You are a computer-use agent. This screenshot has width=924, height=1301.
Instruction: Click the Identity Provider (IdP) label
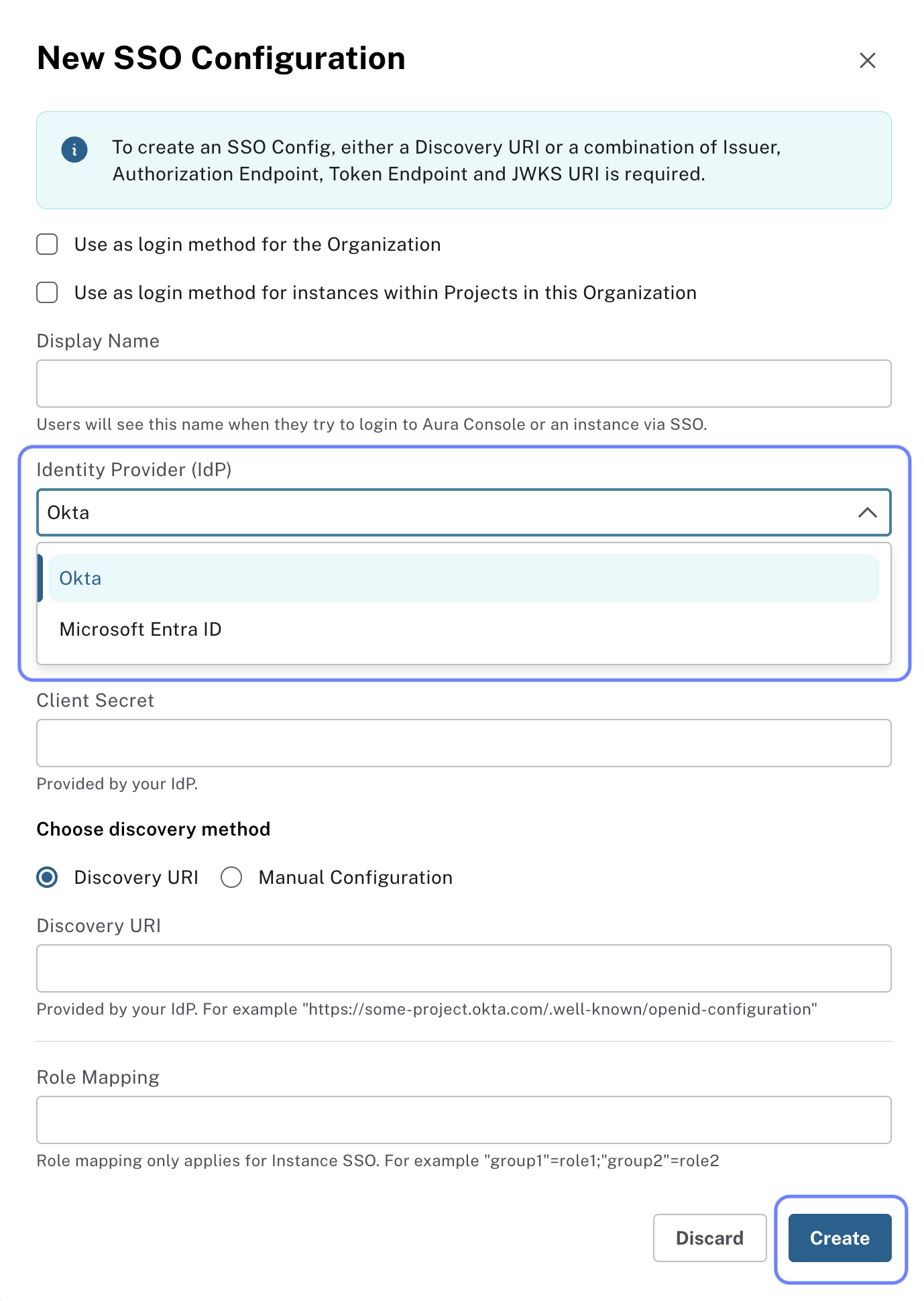click(133, 469)
